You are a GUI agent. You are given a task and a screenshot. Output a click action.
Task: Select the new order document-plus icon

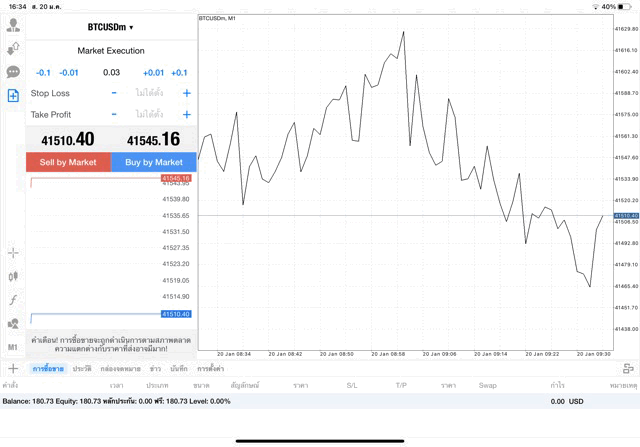[13, 96]
